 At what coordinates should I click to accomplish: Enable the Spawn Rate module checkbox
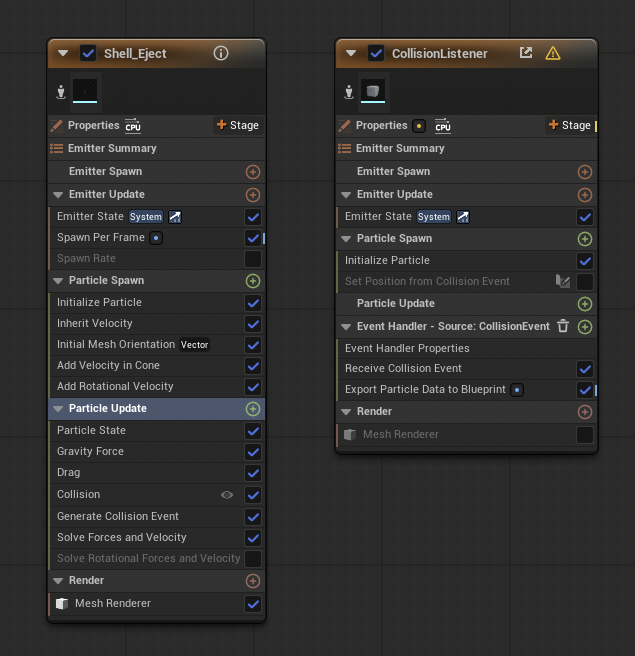[253, 259]
